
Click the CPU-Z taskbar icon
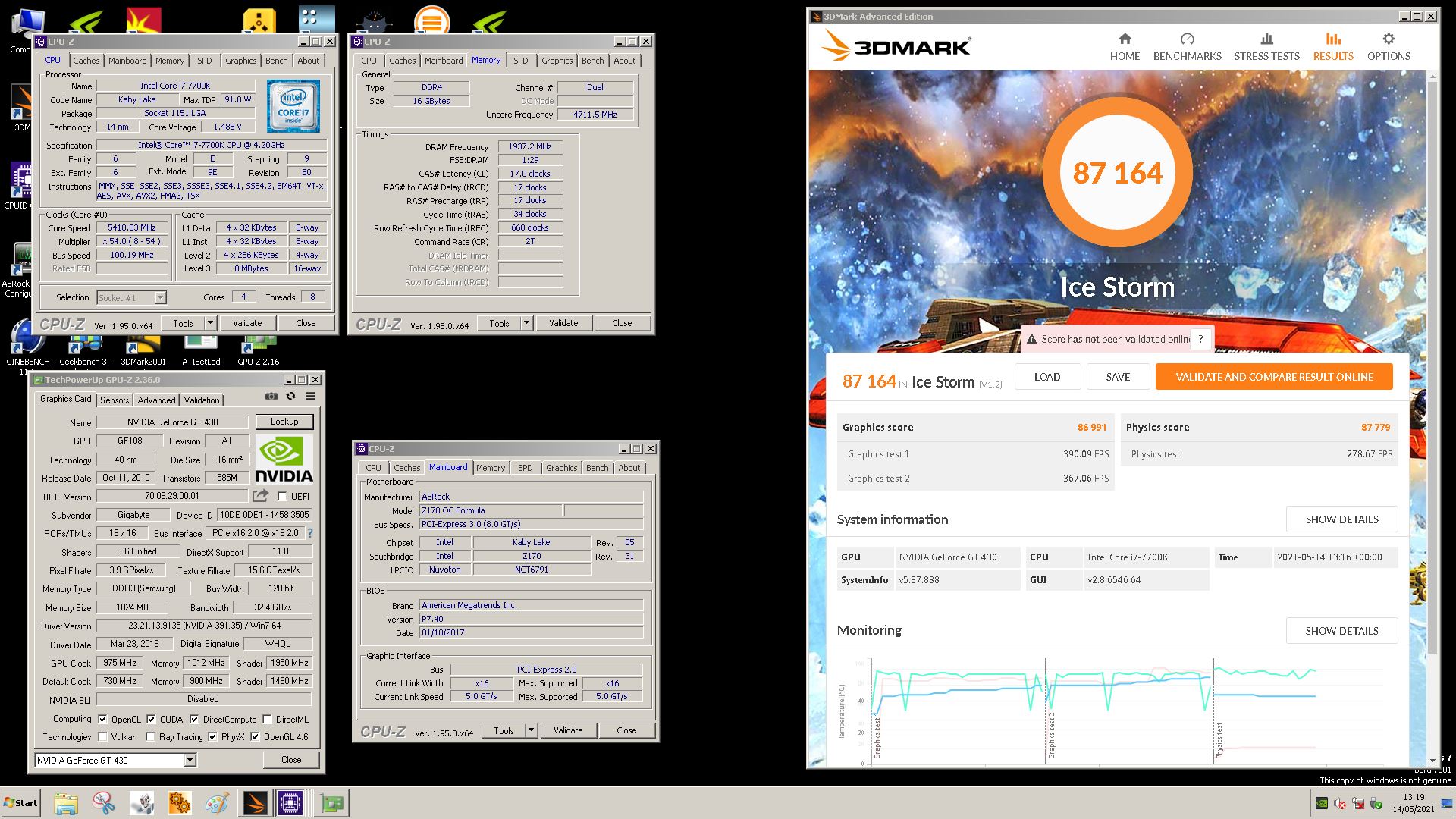290,802
